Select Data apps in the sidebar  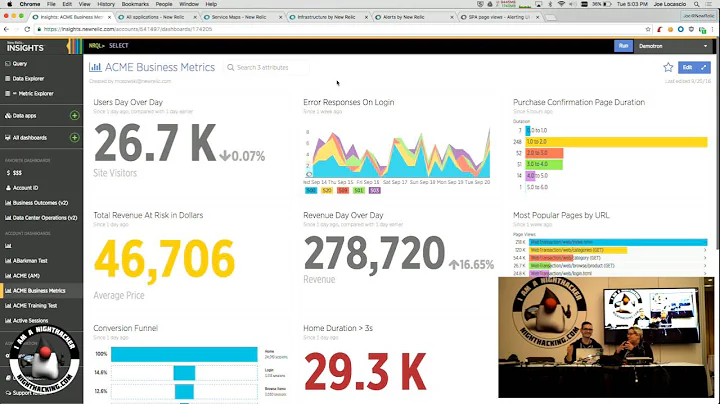click(20, 116)
